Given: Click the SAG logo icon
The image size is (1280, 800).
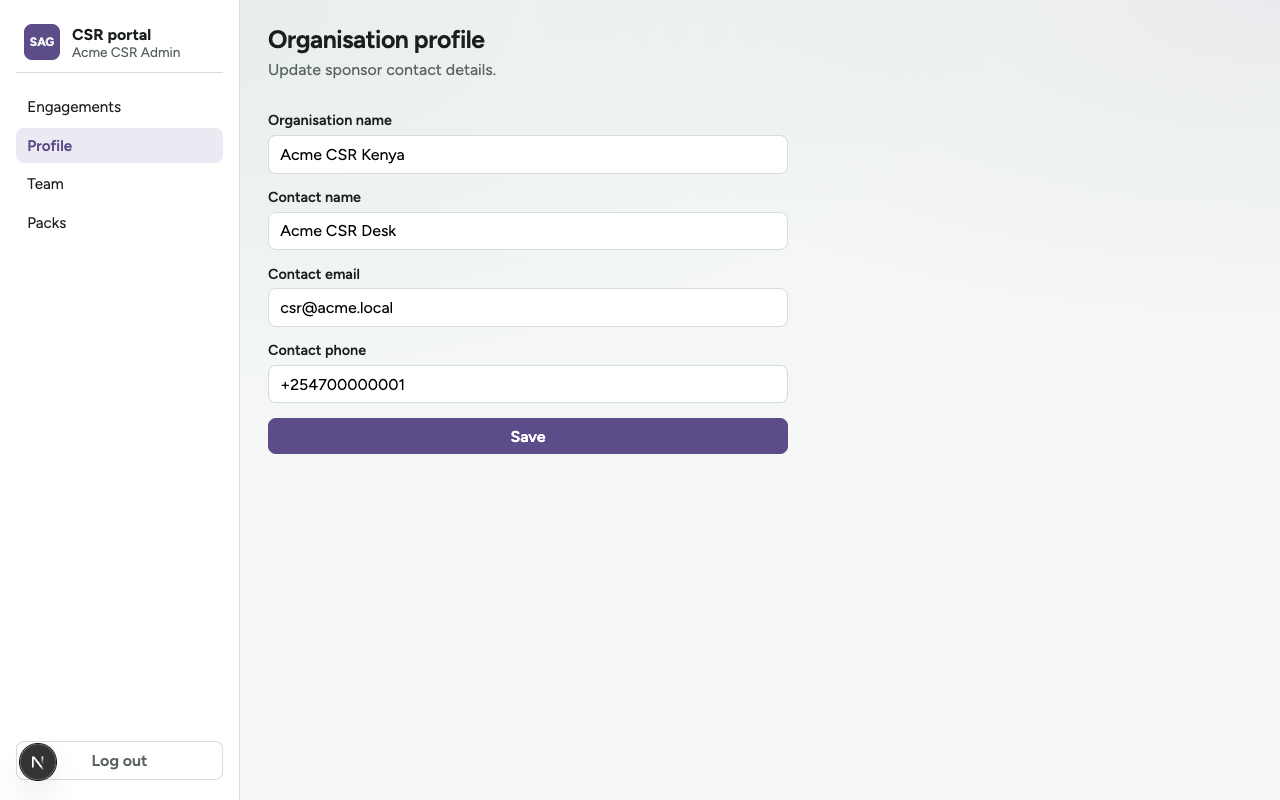Looking at the screenshot, I should coord(42,42).
